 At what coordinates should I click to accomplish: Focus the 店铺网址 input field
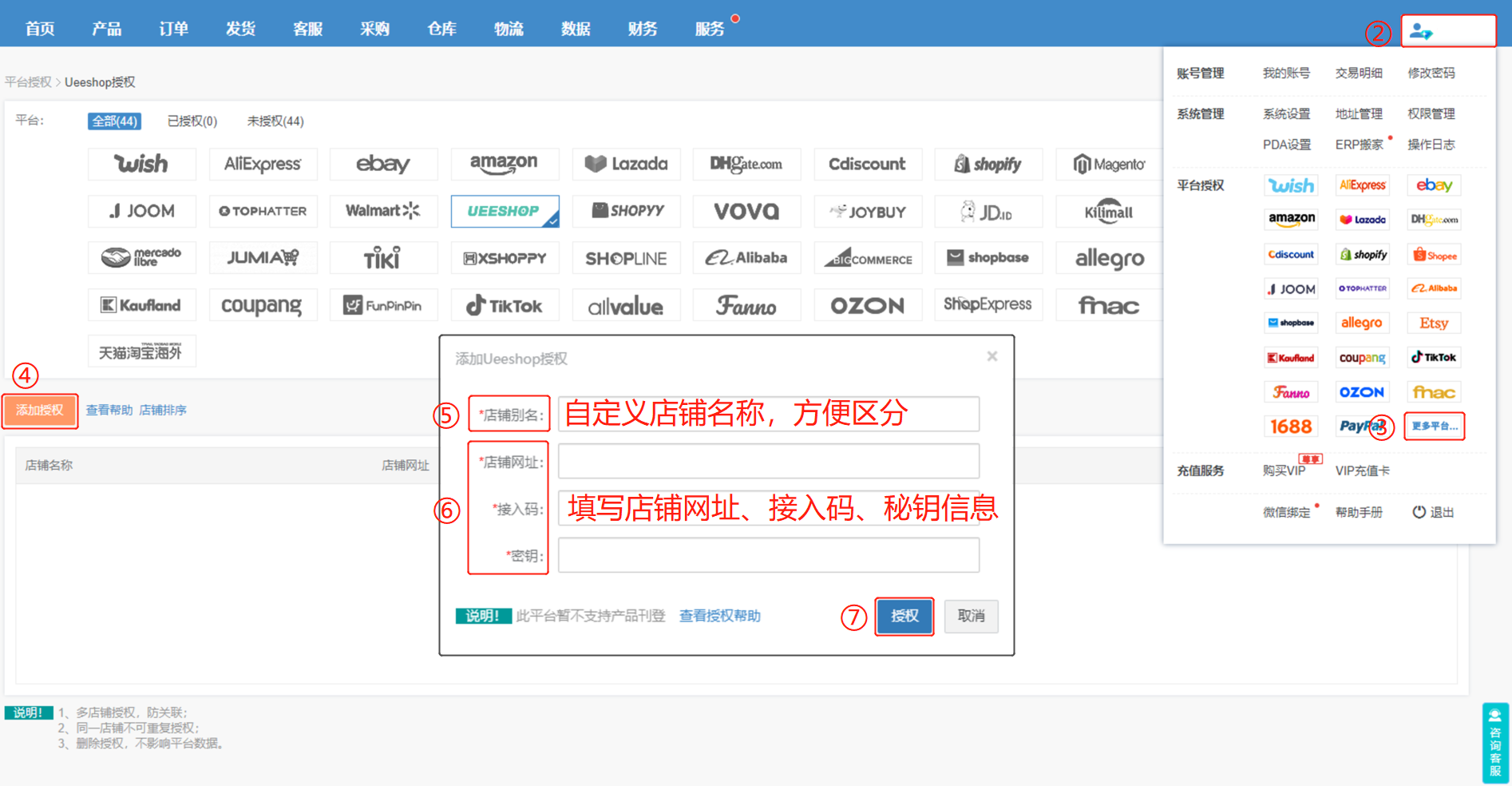click(768, 461)
